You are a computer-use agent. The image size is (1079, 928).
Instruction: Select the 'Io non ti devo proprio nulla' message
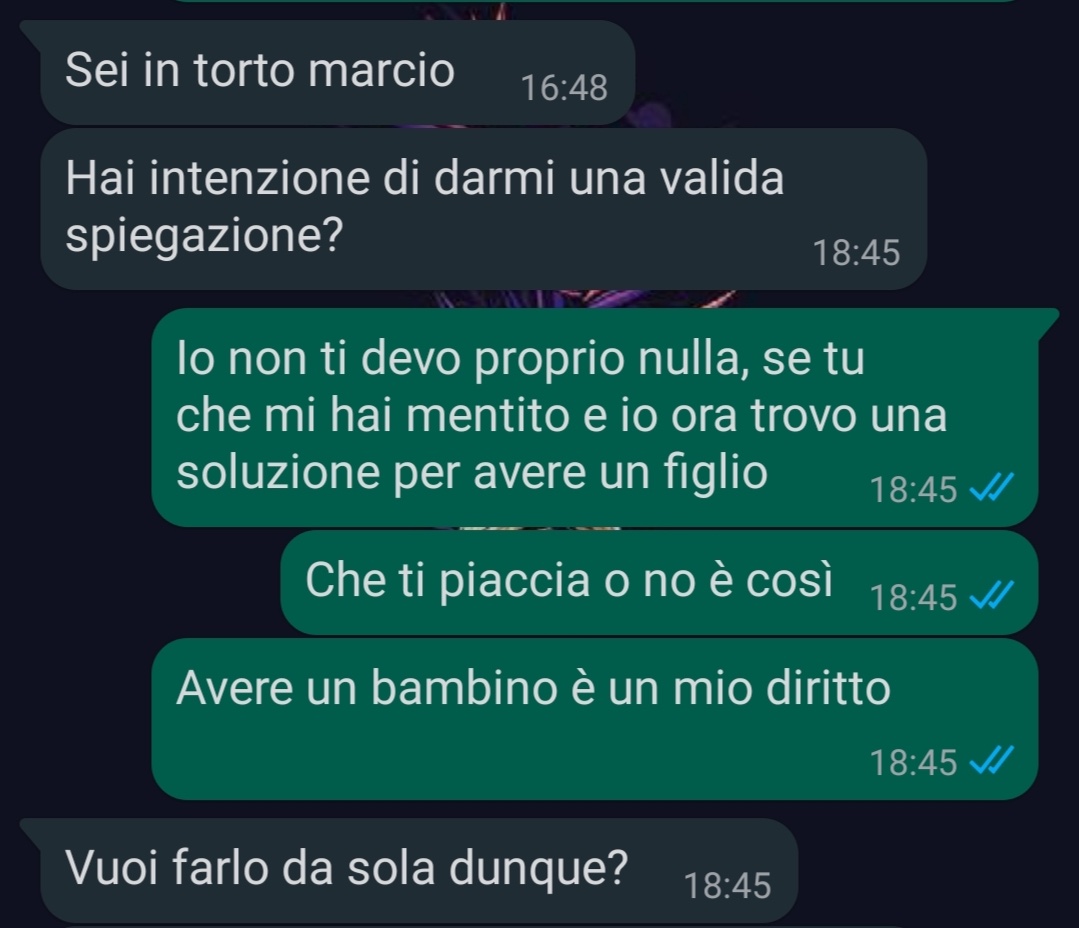[595, 418]
